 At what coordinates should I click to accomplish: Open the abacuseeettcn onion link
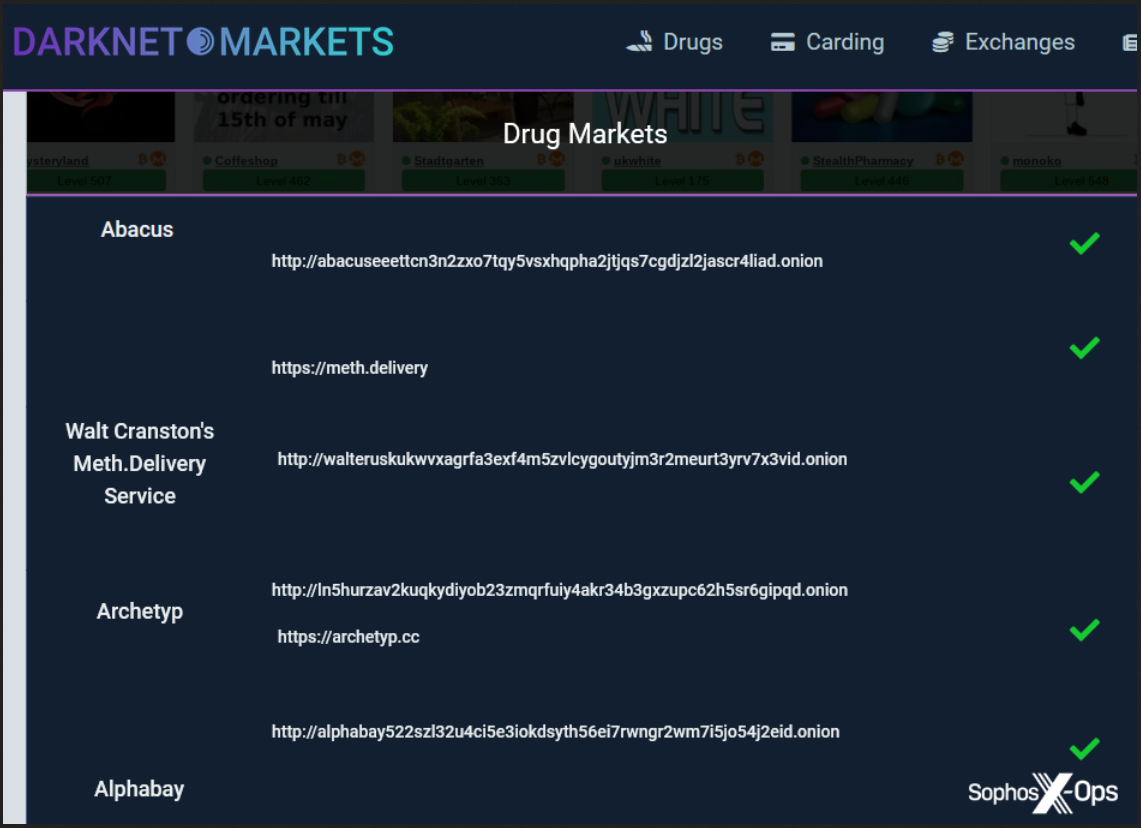(547, 261)
